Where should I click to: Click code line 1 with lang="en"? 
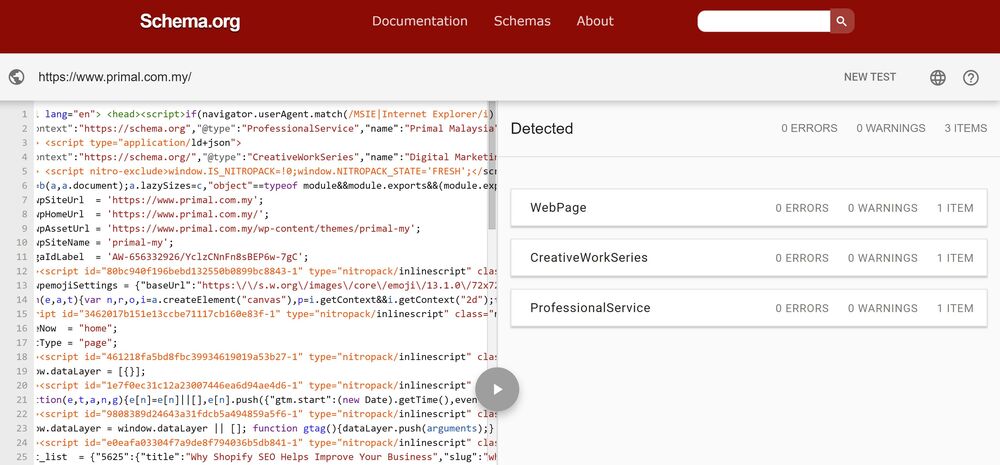point(265,114)
